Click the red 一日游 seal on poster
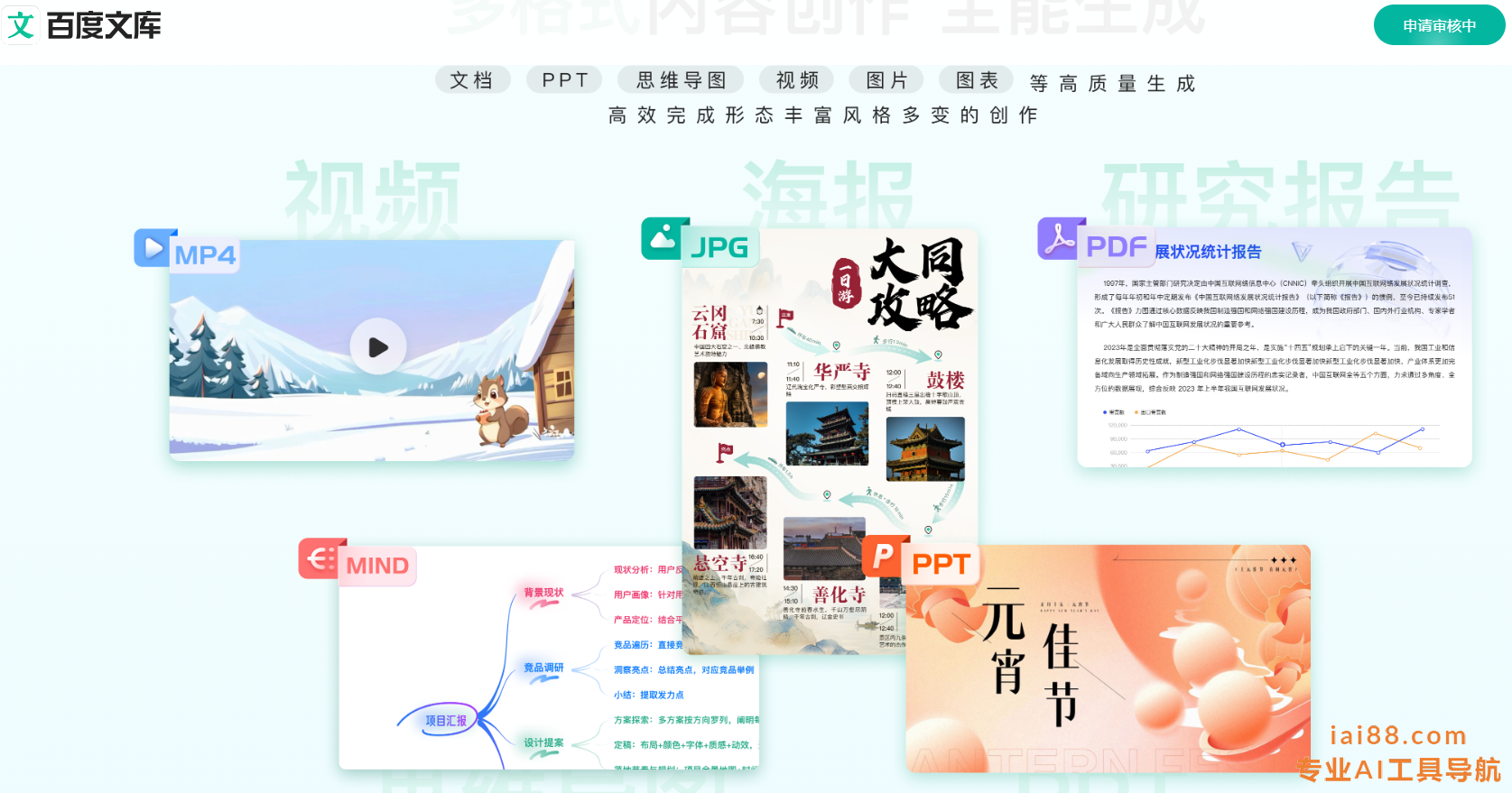 (846, 283)
